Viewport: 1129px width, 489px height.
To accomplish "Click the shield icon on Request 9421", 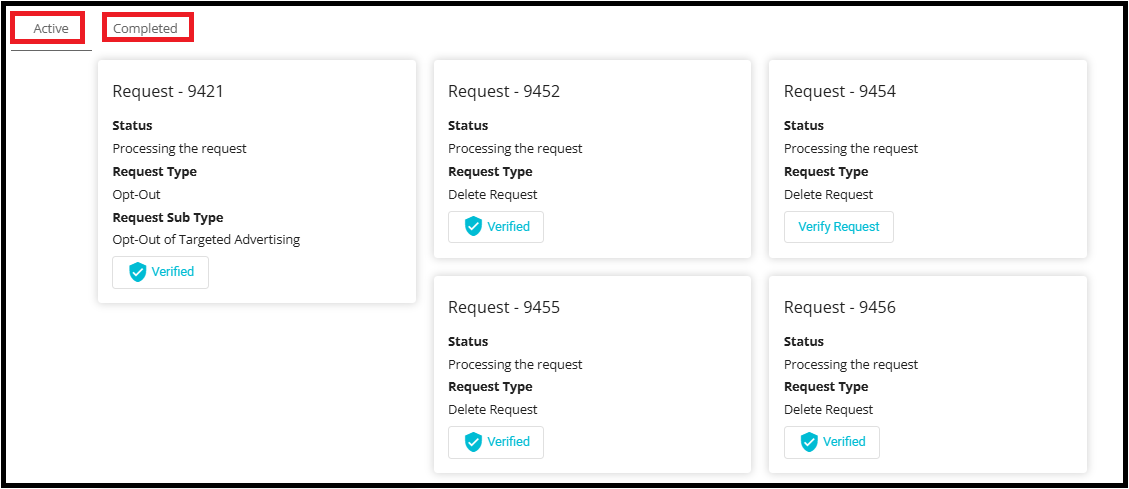I will [138, 272].
